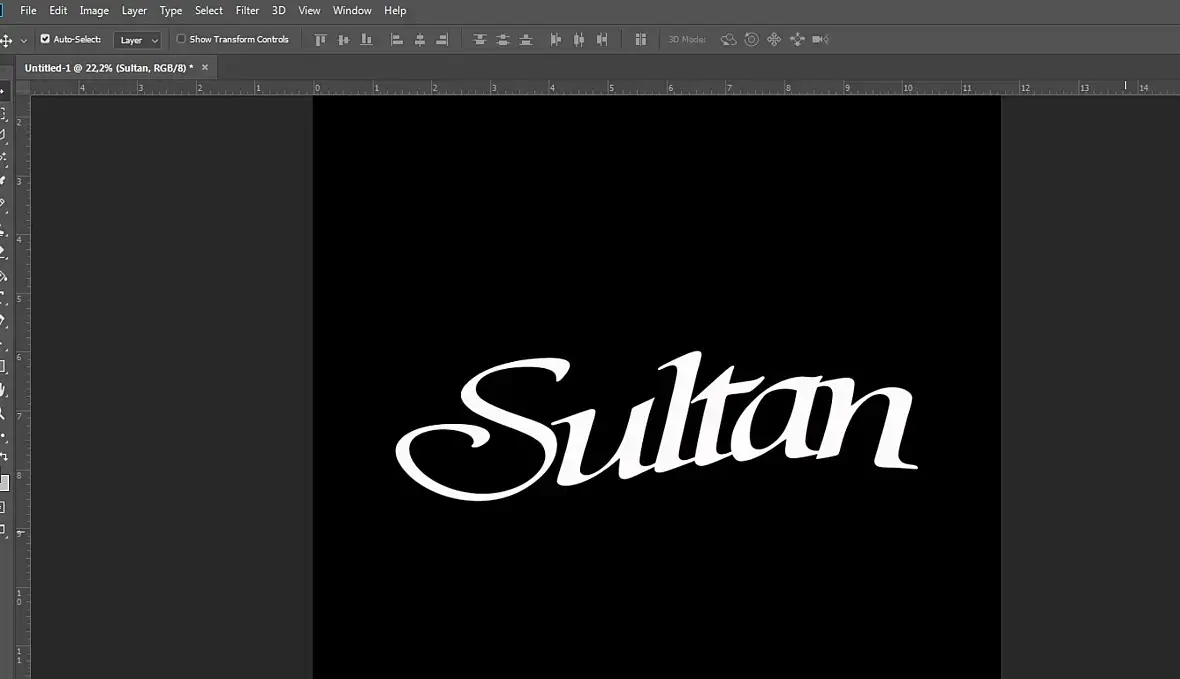Align bottom edges of layers
The image size is (1180, 679).
click(366, 40)
